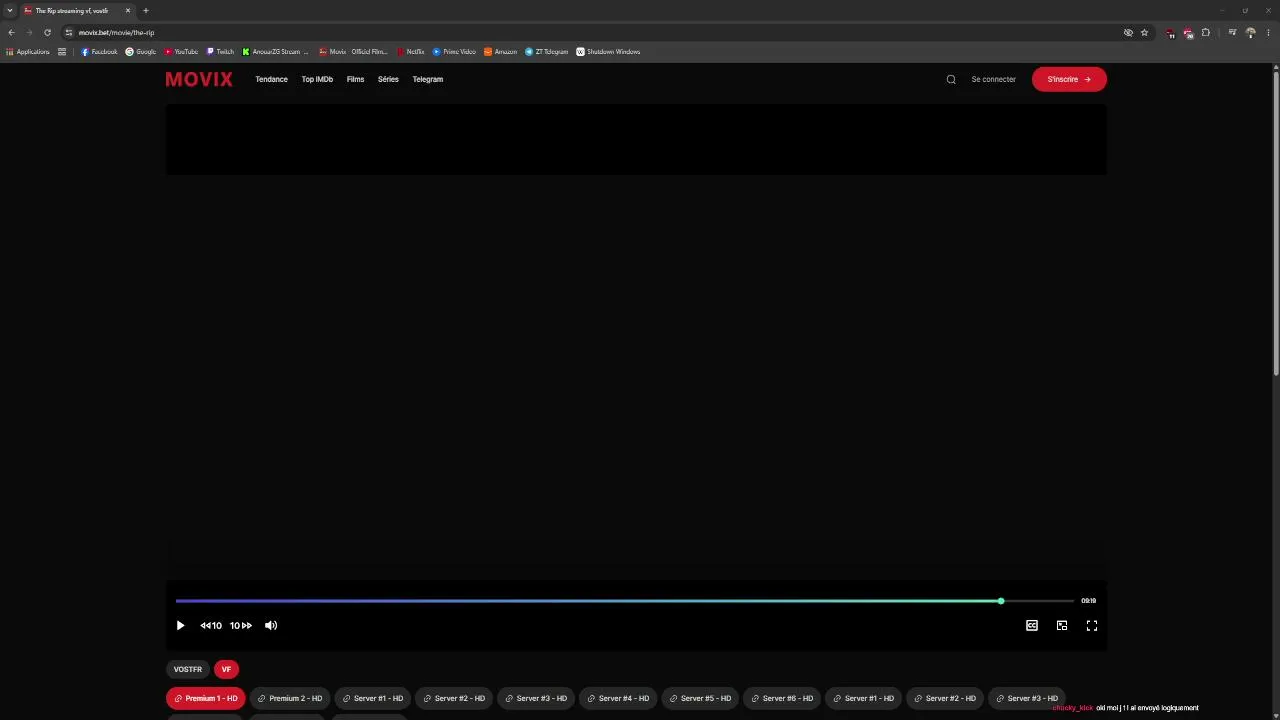This screenshot has width=1280, height=720.
Task: Open the tracking protection eye icon
Action: pos(1128,32)
